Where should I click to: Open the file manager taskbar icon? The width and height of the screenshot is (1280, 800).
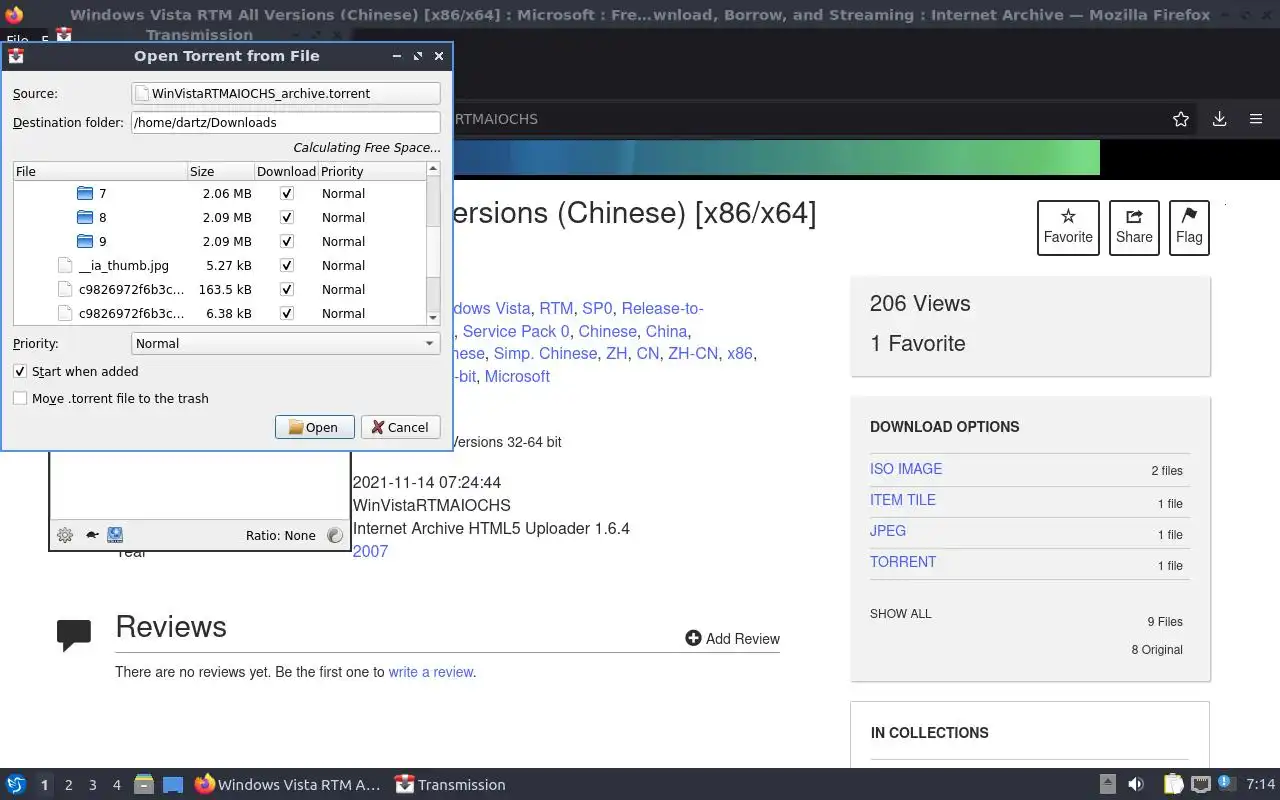click(144, 785)
